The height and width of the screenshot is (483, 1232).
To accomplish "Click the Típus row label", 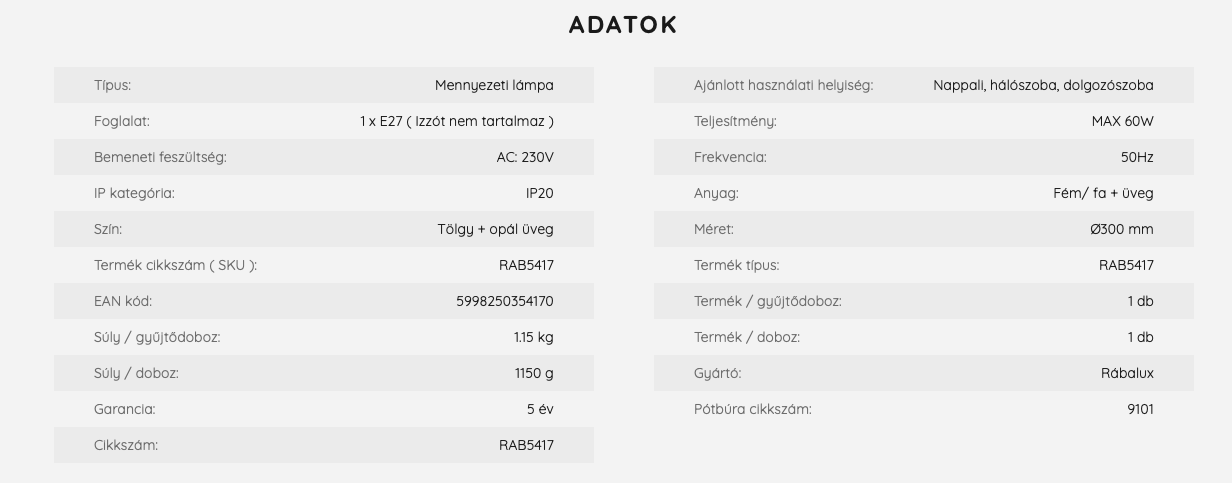I will click(112, 85).
